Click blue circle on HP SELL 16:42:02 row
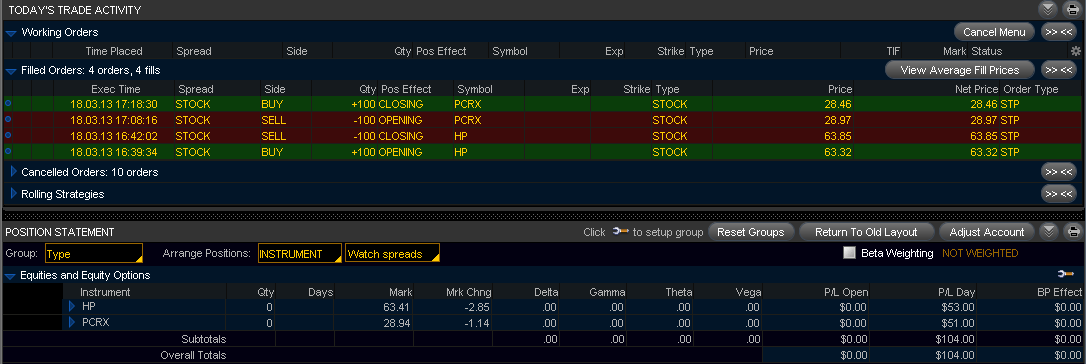This screenshot has height=364, width=1086. coord(8,135)
